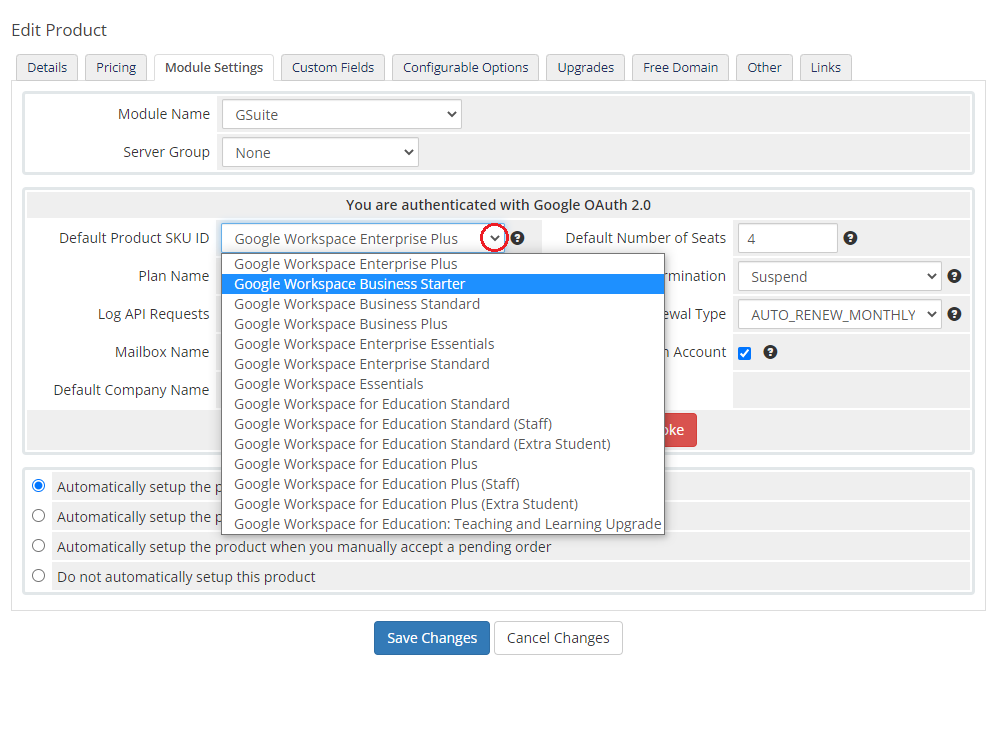This screenshot has height=735, width=998.
Task: Choose Google Workspace Enterprise Essentials option
Action: [x=442, y=344]
